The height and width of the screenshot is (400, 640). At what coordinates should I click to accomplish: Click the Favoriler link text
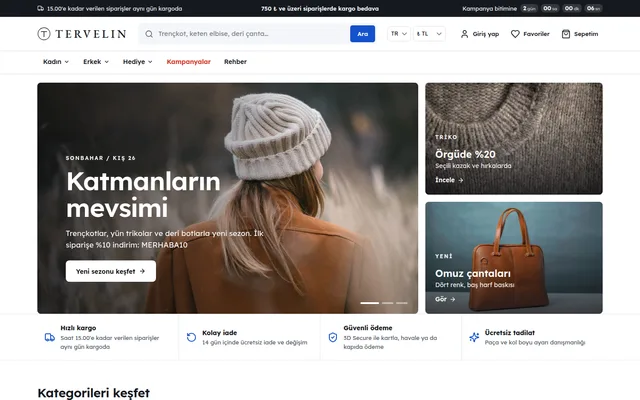(x=536, y=34)
